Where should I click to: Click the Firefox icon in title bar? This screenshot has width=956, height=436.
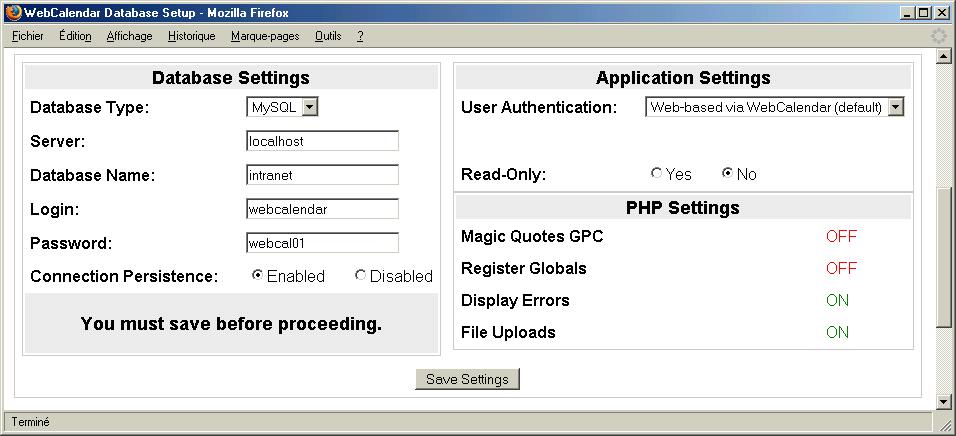coord(13,12)
